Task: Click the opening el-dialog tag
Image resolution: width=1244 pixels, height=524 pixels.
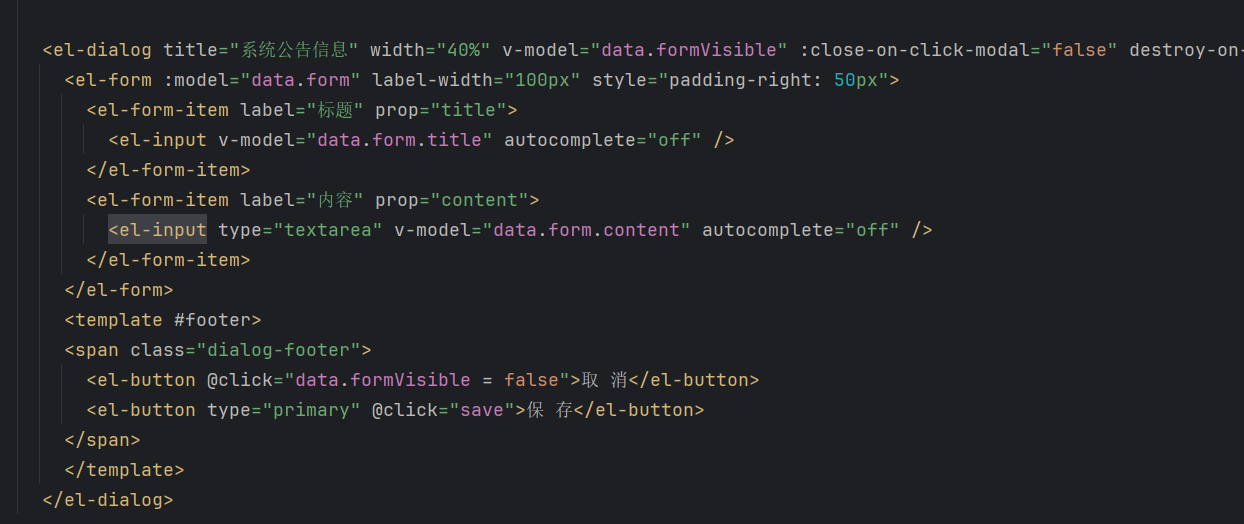Action: [x=98, y=50]
